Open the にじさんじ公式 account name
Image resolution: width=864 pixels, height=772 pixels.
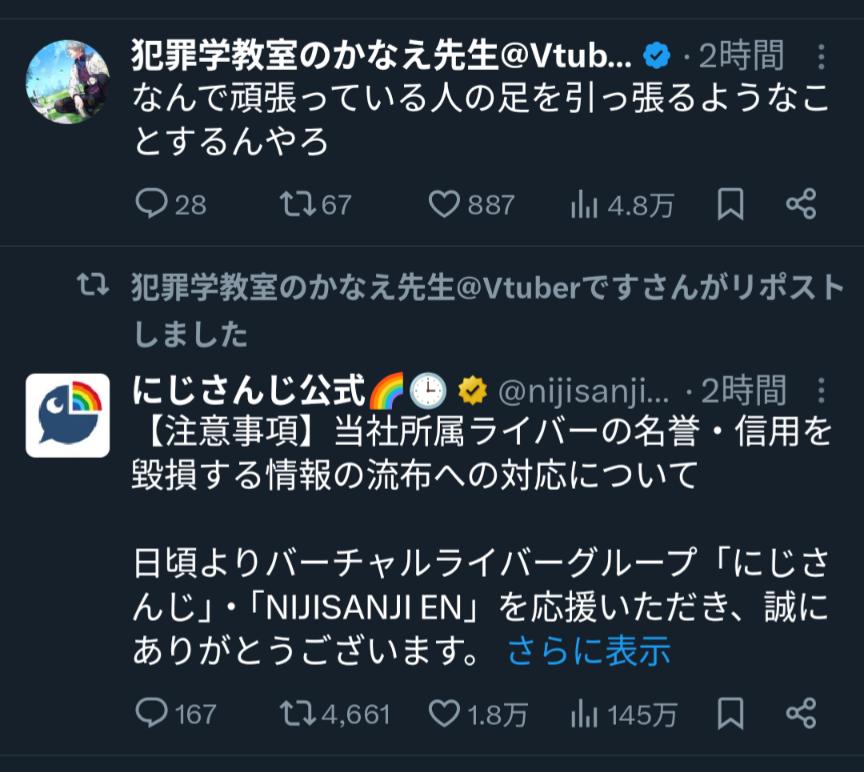[x=249, y=390]
